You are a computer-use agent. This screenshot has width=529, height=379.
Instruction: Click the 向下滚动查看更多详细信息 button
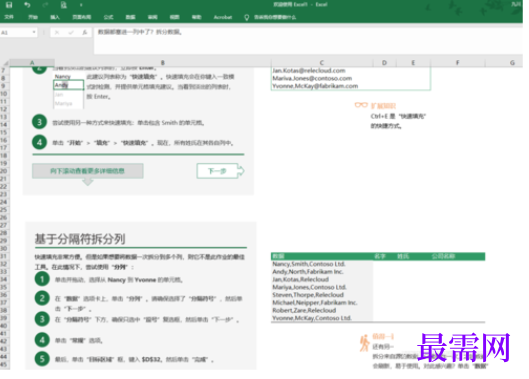tap(88, 171)
